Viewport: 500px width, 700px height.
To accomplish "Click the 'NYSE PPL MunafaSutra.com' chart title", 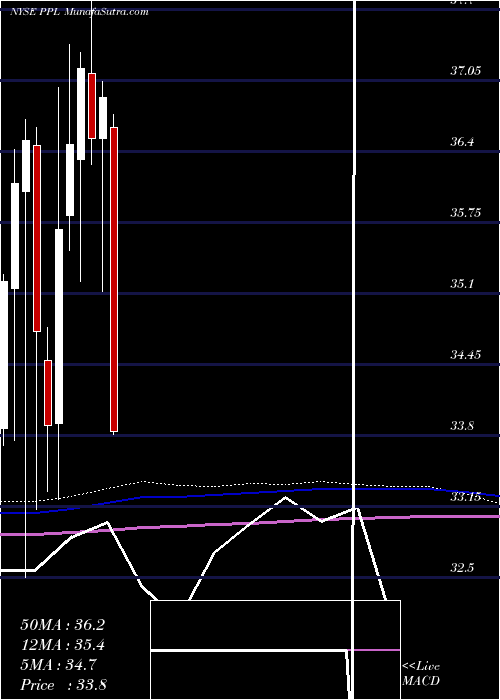I will coord(79,12).
